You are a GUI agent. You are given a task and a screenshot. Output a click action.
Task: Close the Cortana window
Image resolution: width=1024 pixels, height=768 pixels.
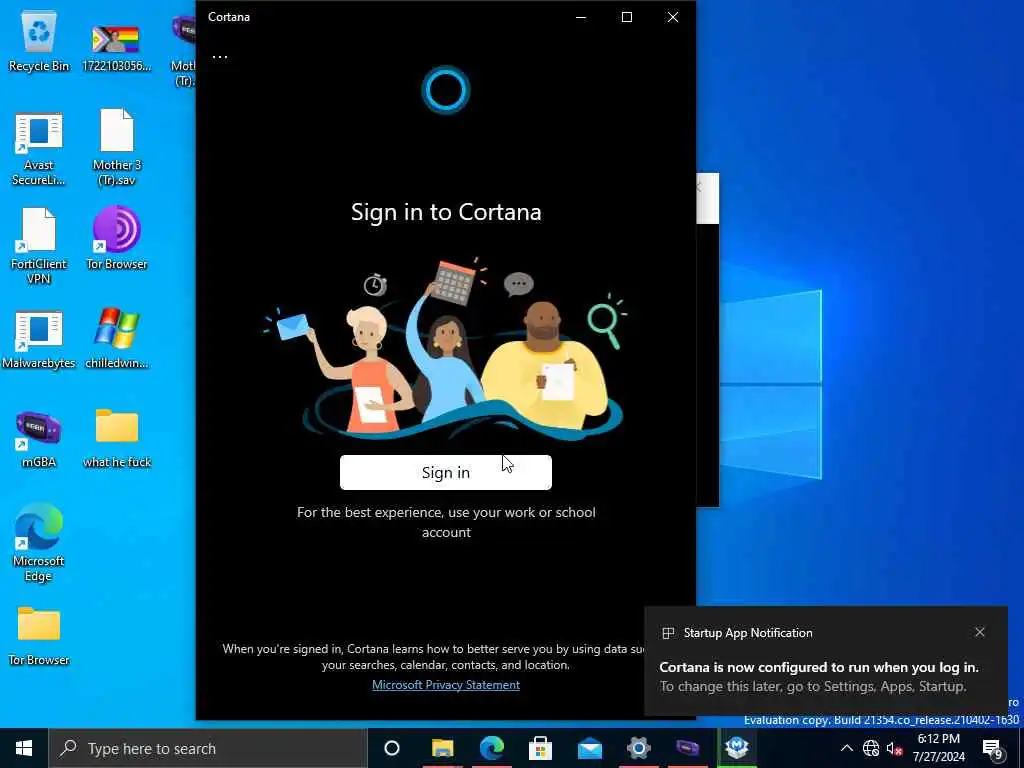click(x=673, y=17)
